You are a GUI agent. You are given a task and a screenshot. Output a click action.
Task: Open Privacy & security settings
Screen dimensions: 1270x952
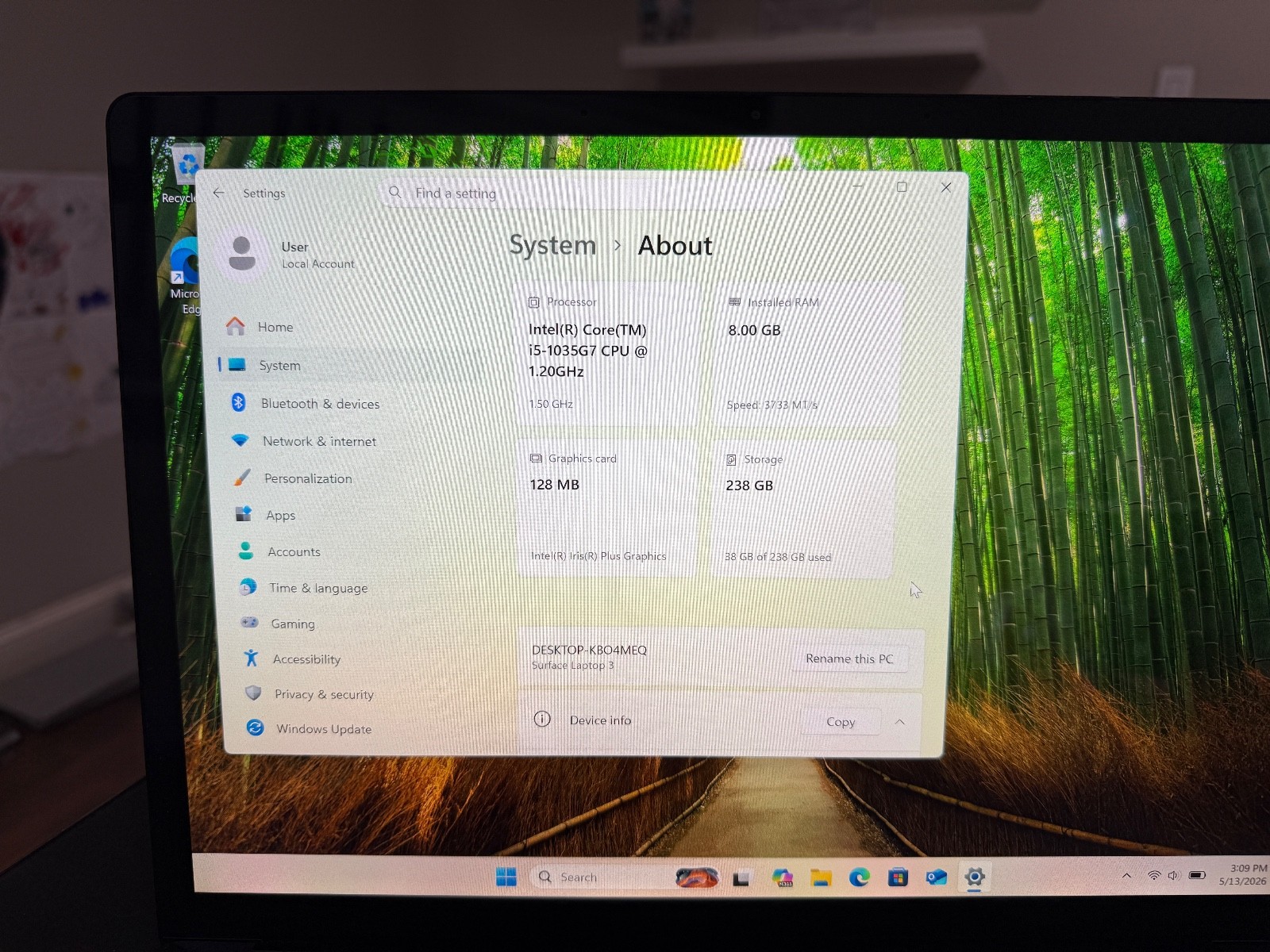tap(349, 694)
